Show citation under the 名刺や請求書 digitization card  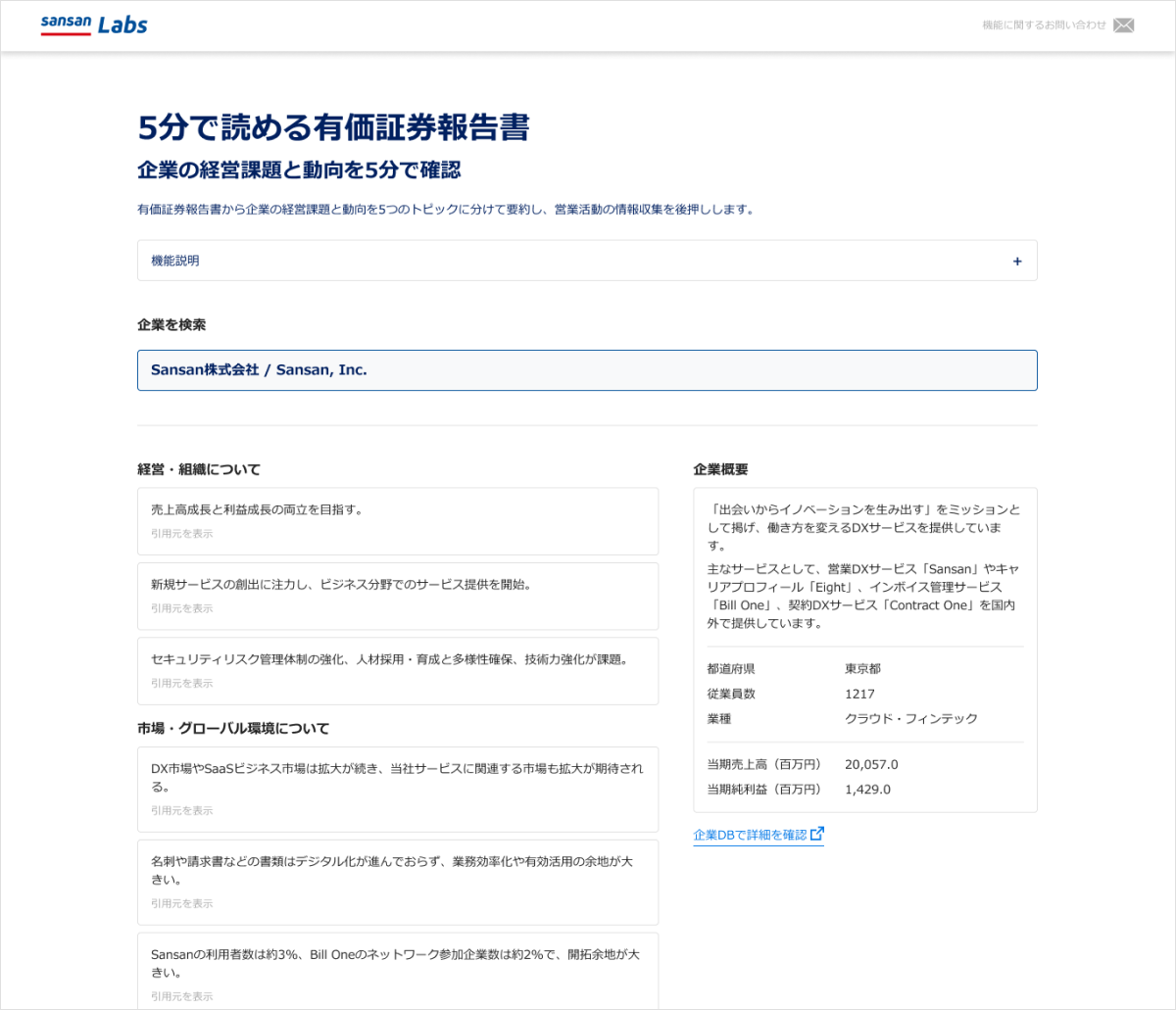tap(181, 903)
